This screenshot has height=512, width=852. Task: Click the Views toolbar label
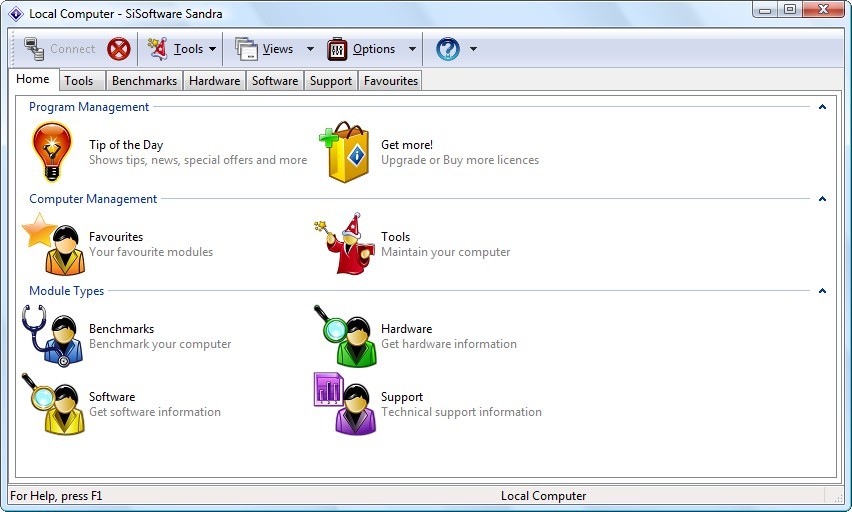tap(278, 49)
